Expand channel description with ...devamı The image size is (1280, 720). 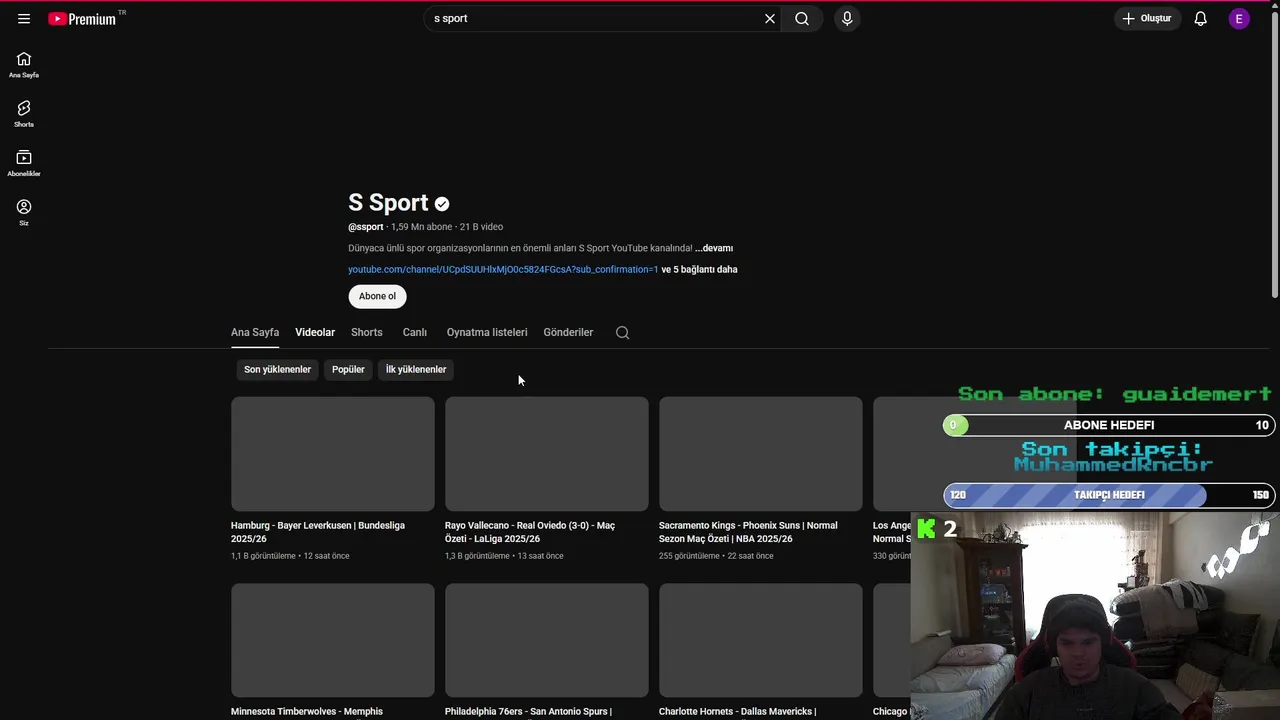point(714,248)
